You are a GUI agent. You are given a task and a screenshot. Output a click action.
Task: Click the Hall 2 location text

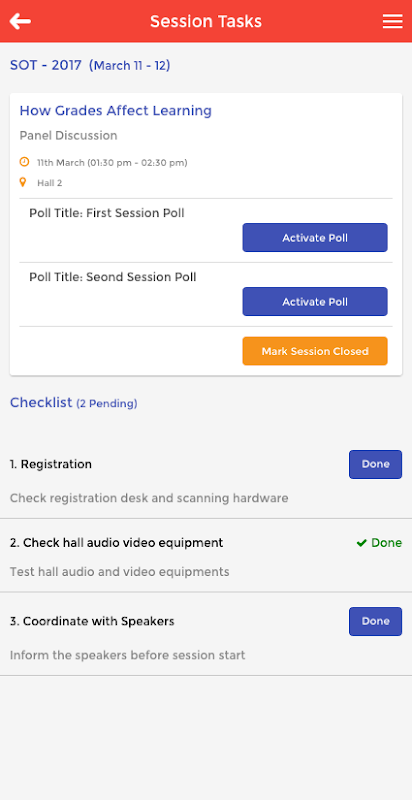click(49, 183)
